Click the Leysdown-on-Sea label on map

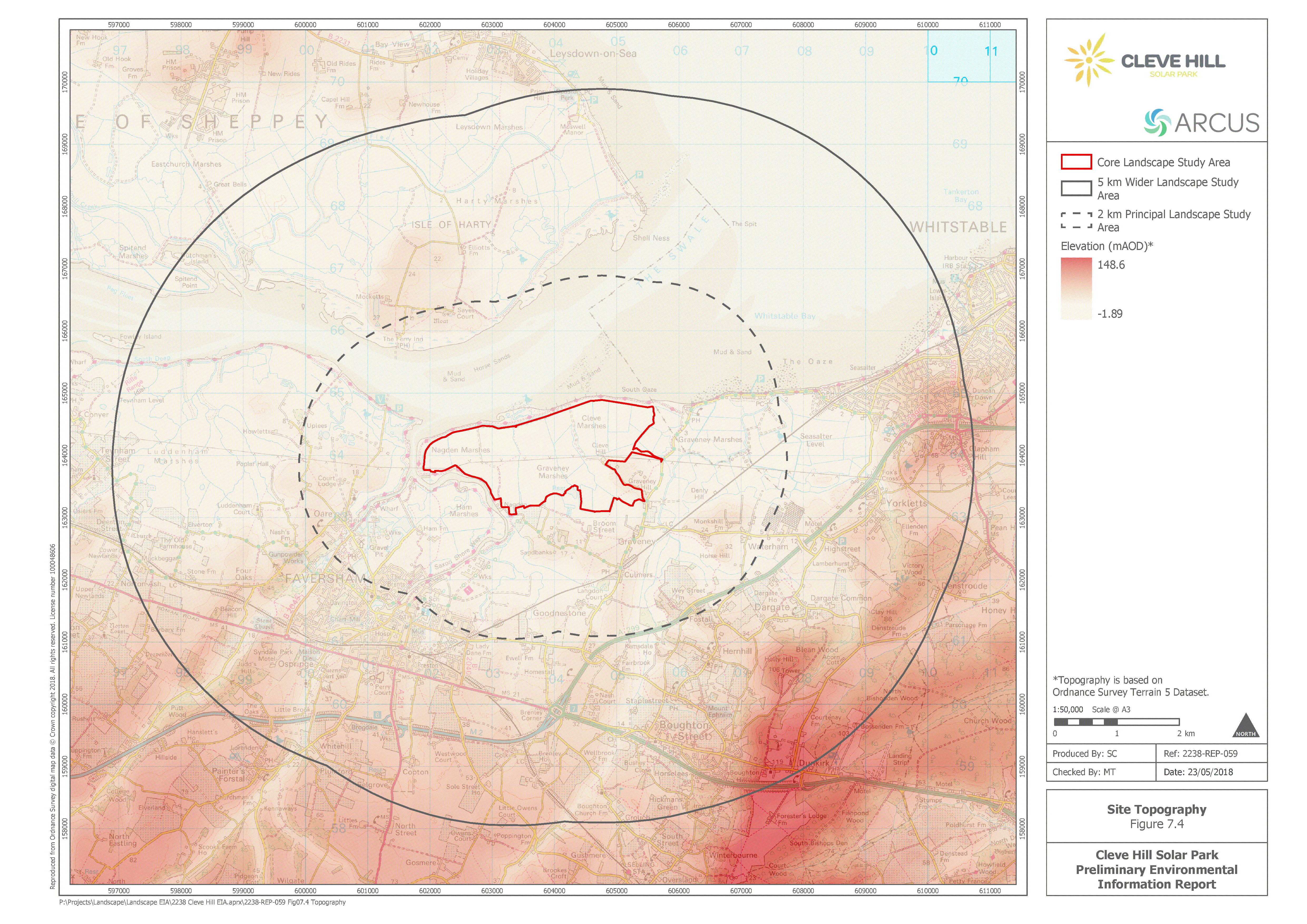[593, 53]
